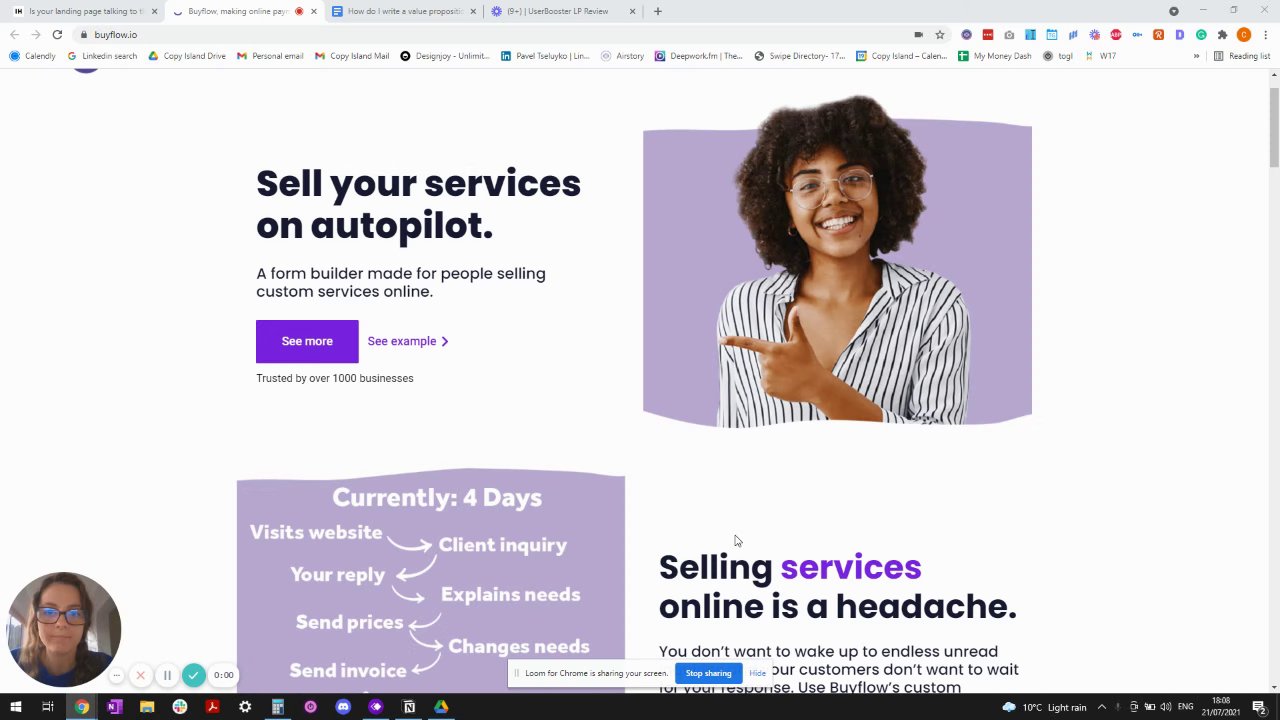
Task: Open the Grammarly extension icon
Action: pos(1201,35)
